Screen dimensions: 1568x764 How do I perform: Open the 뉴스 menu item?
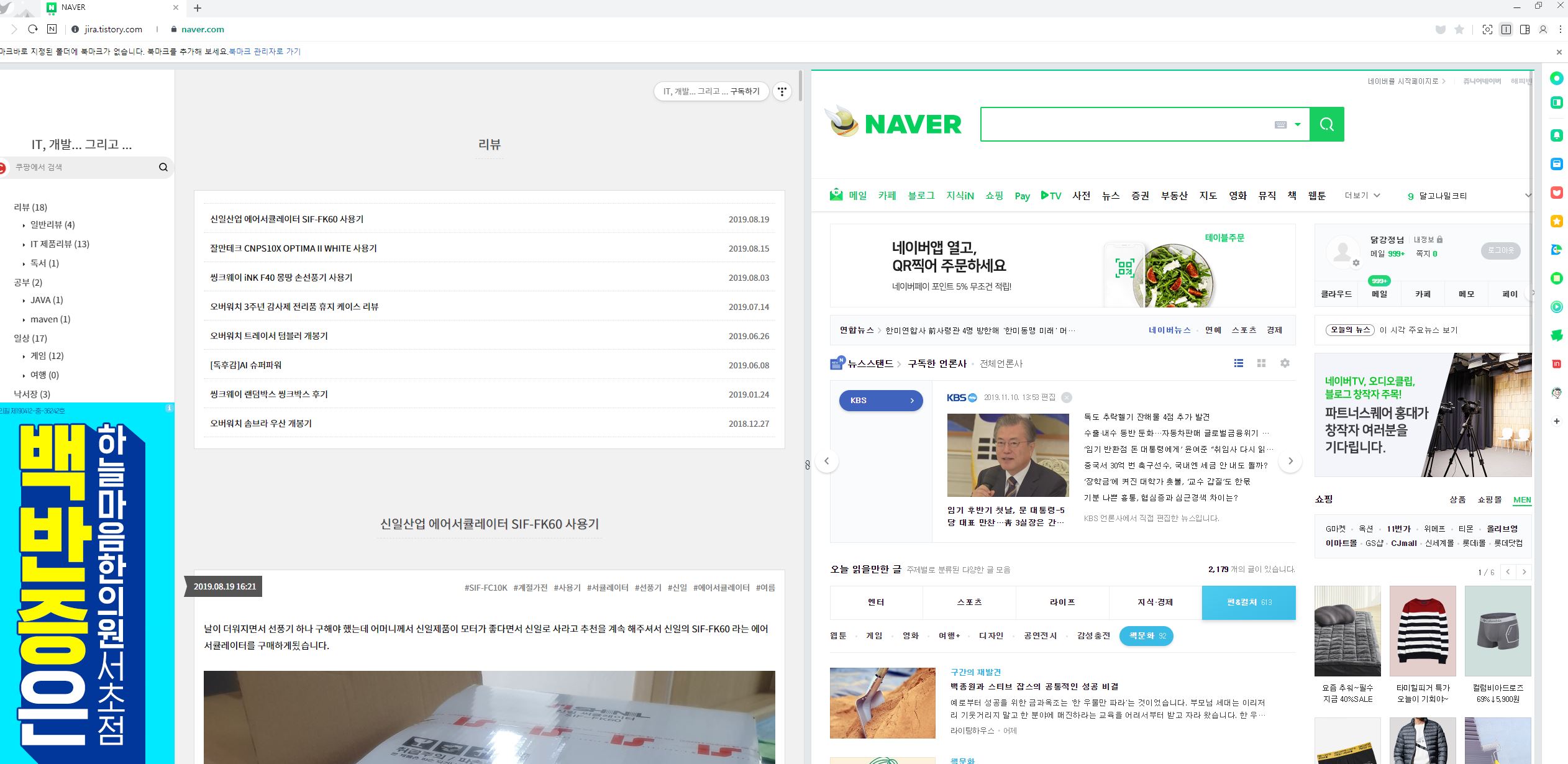tap(1110, 196)
